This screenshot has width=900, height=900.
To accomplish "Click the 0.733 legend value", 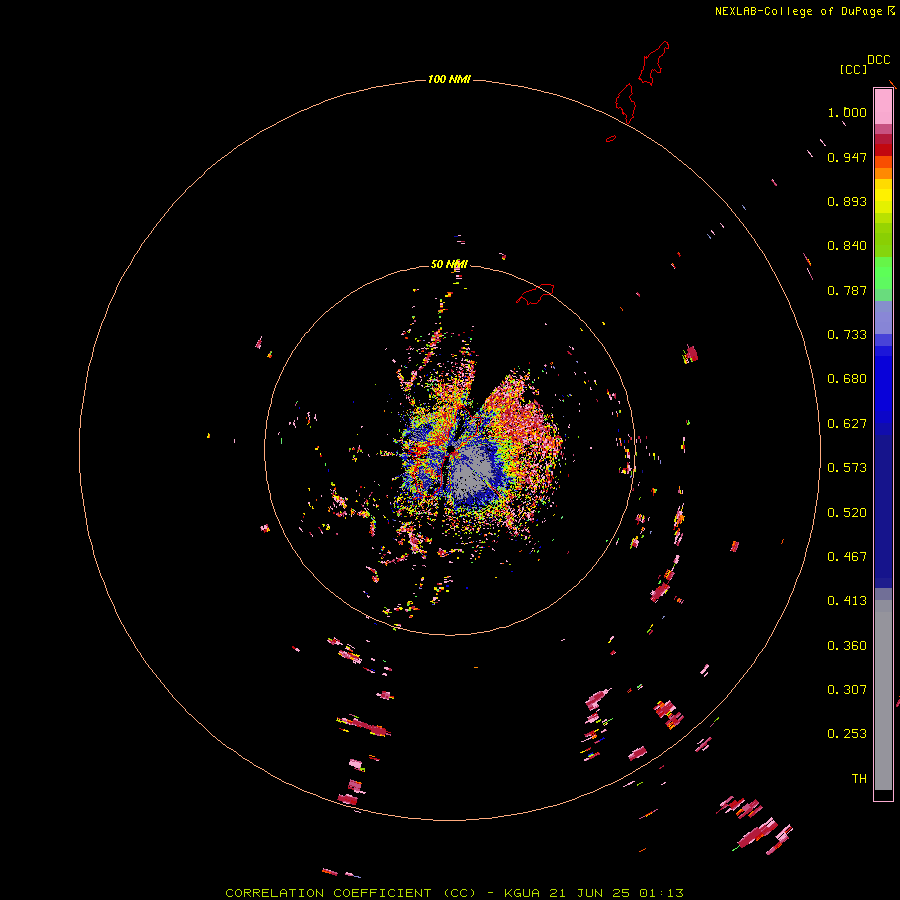I will pos(847,335).
